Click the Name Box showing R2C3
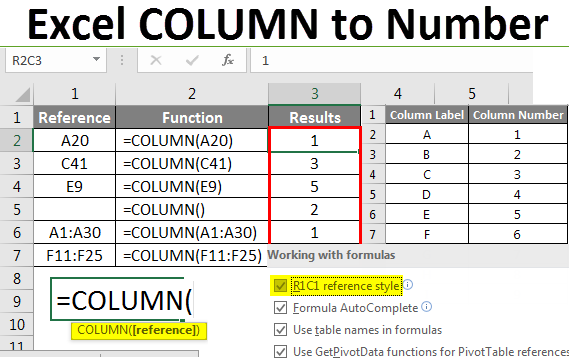This screenshot has width=569, height=362. pos(56,60)
